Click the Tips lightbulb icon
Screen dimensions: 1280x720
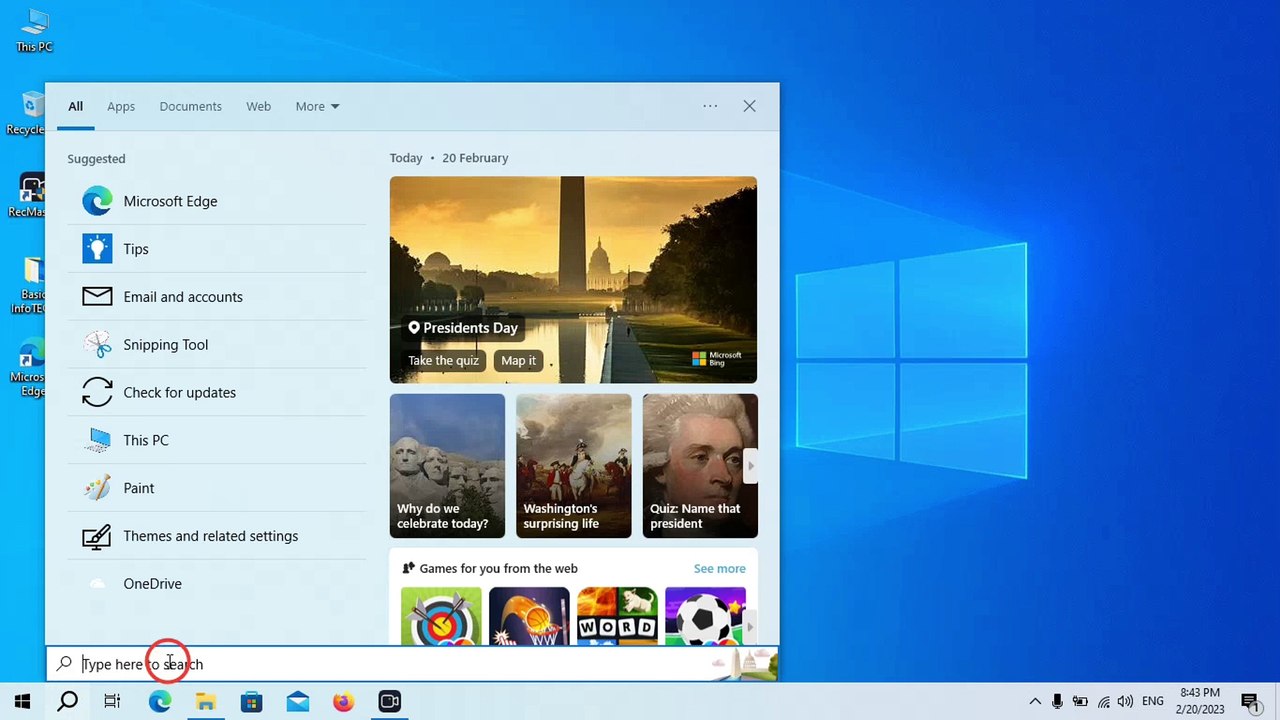[x=97, y=249]
